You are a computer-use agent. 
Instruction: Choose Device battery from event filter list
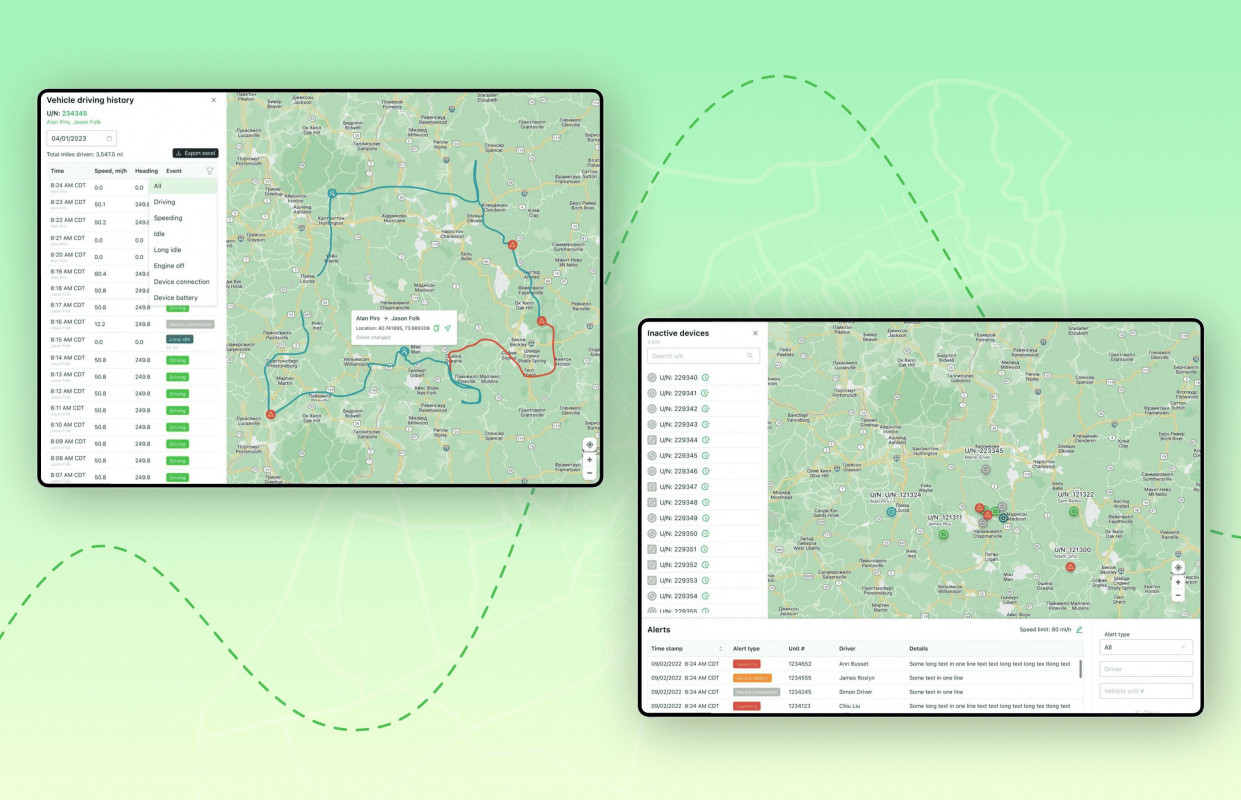tap(176, 298)
